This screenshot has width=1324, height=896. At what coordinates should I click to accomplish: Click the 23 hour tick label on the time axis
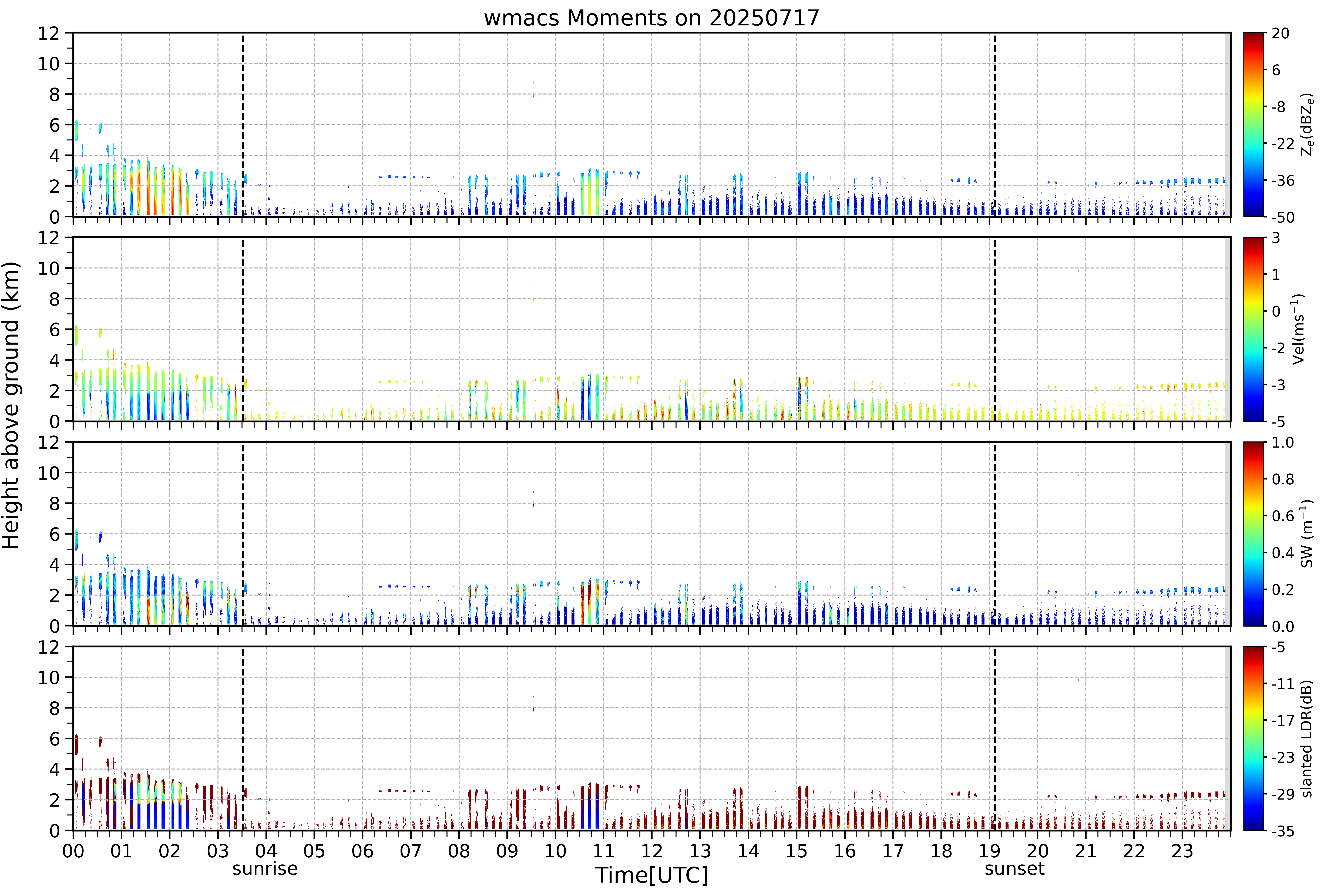(1182, 851)
